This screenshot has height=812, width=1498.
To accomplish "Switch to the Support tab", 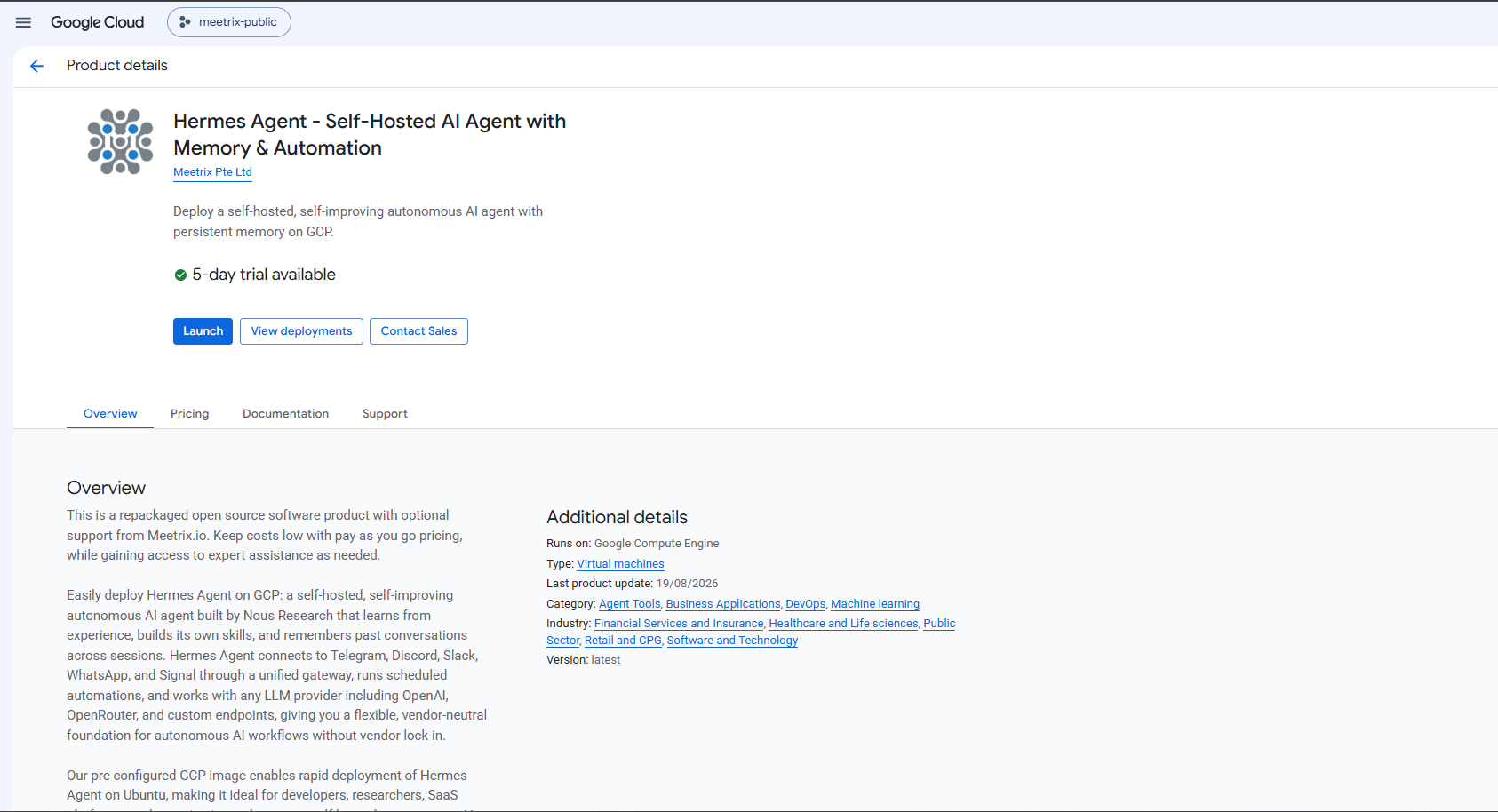I will 385,414.
